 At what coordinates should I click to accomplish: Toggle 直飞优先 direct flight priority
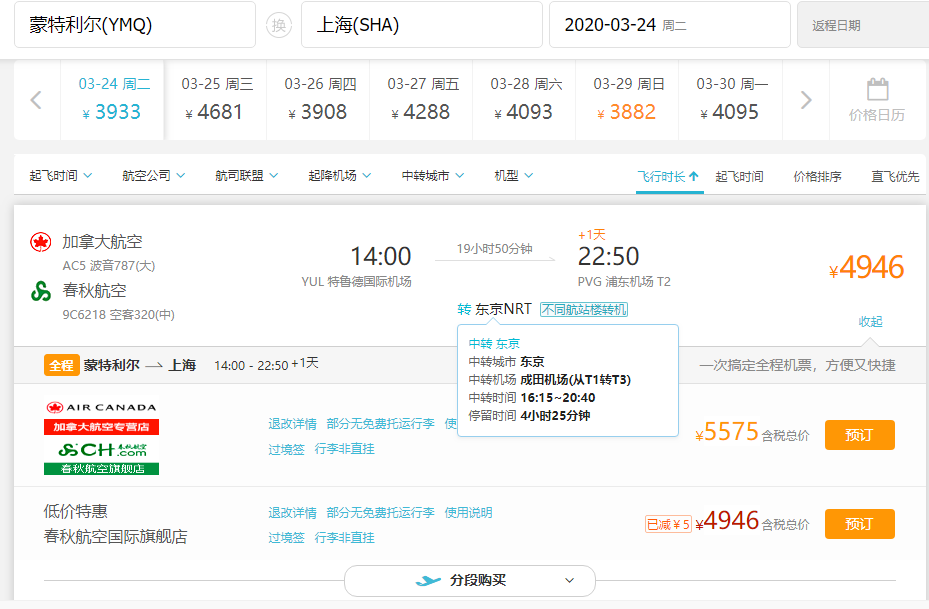point(895,177)
